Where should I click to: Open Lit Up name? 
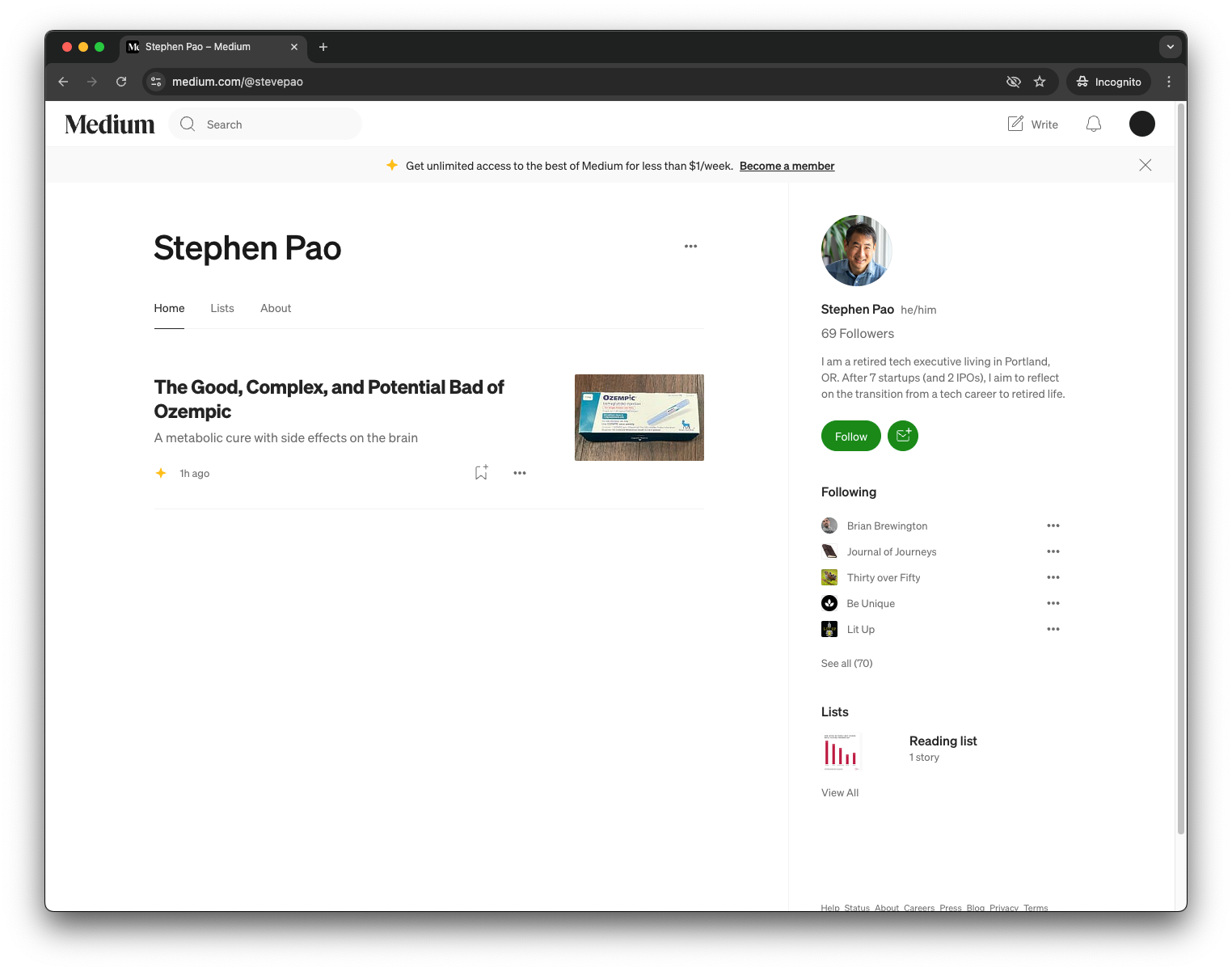(x=861, y=629)
